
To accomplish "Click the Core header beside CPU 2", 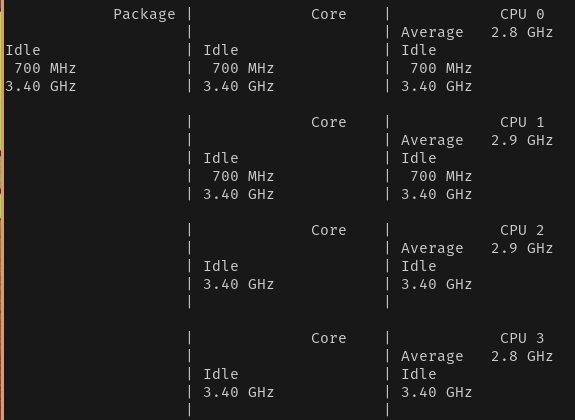I will (329, 231).
